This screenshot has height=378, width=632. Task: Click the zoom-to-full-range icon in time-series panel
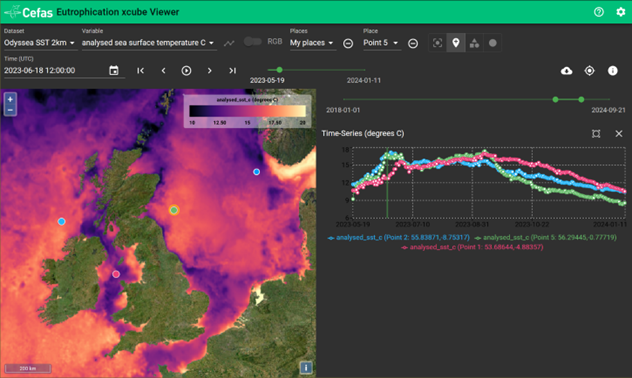(x=596, y=134)
